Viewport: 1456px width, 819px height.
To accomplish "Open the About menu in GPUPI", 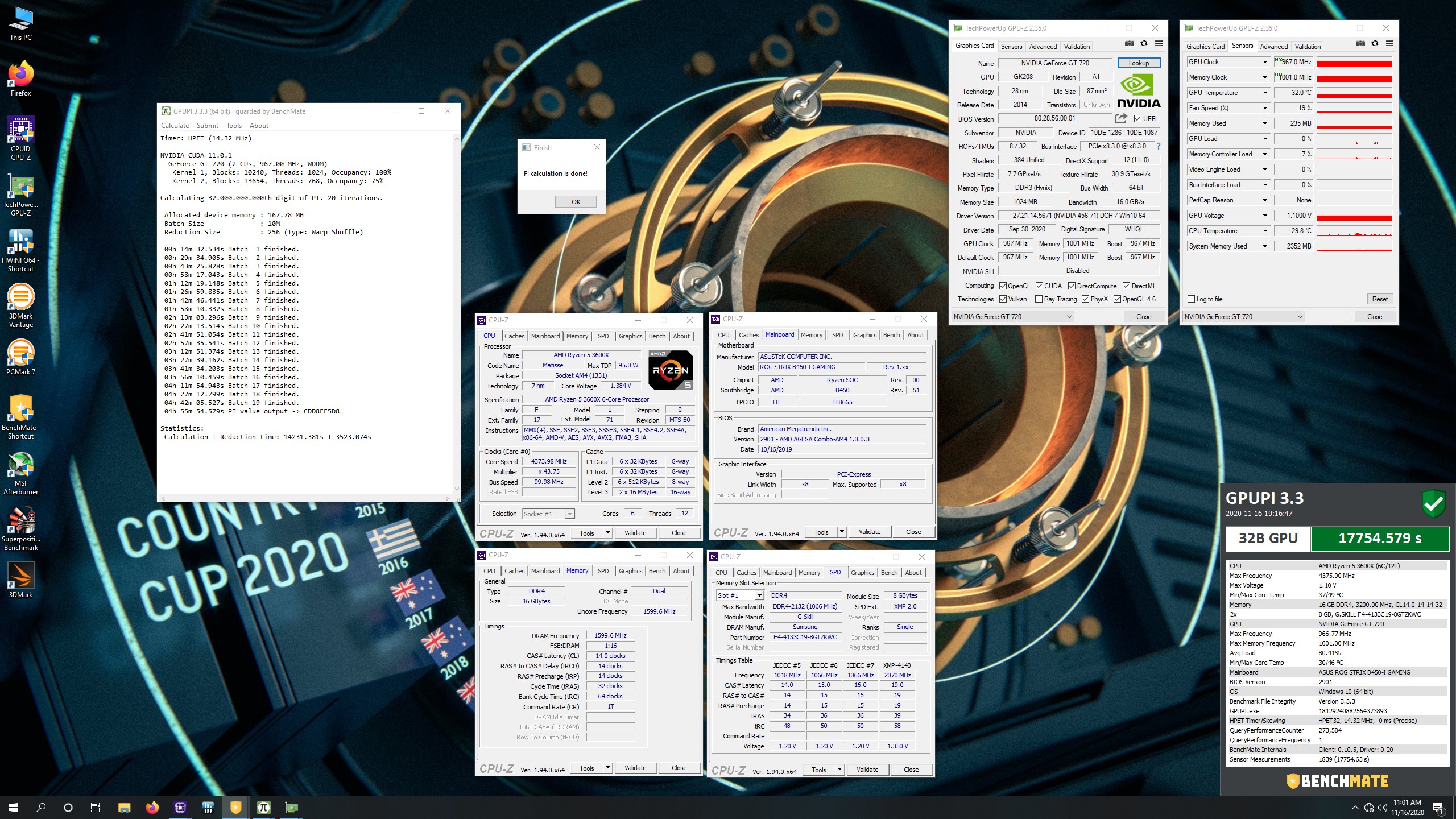I will [259, 126].
